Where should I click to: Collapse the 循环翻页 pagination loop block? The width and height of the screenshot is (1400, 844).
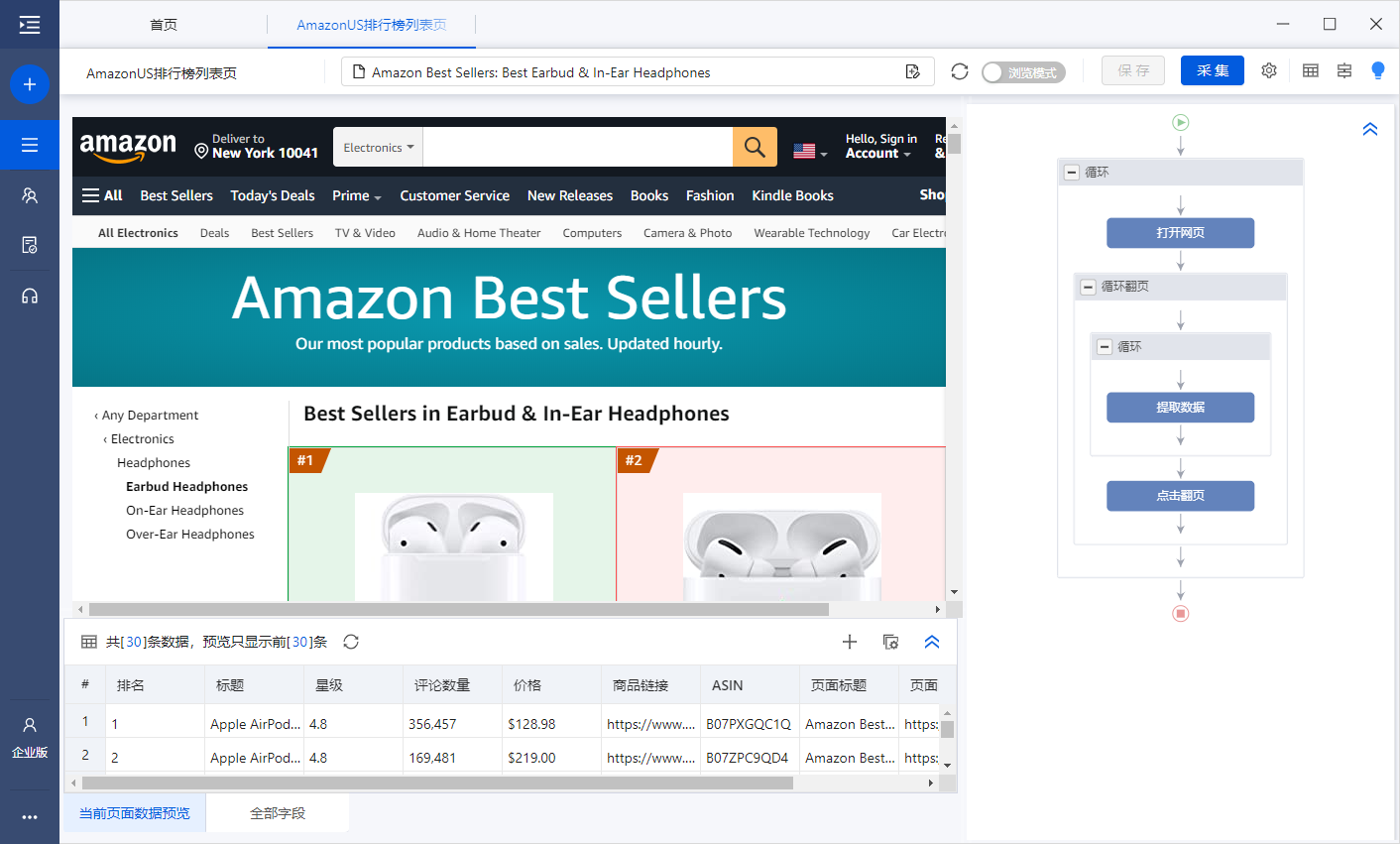click(1088, 287)
